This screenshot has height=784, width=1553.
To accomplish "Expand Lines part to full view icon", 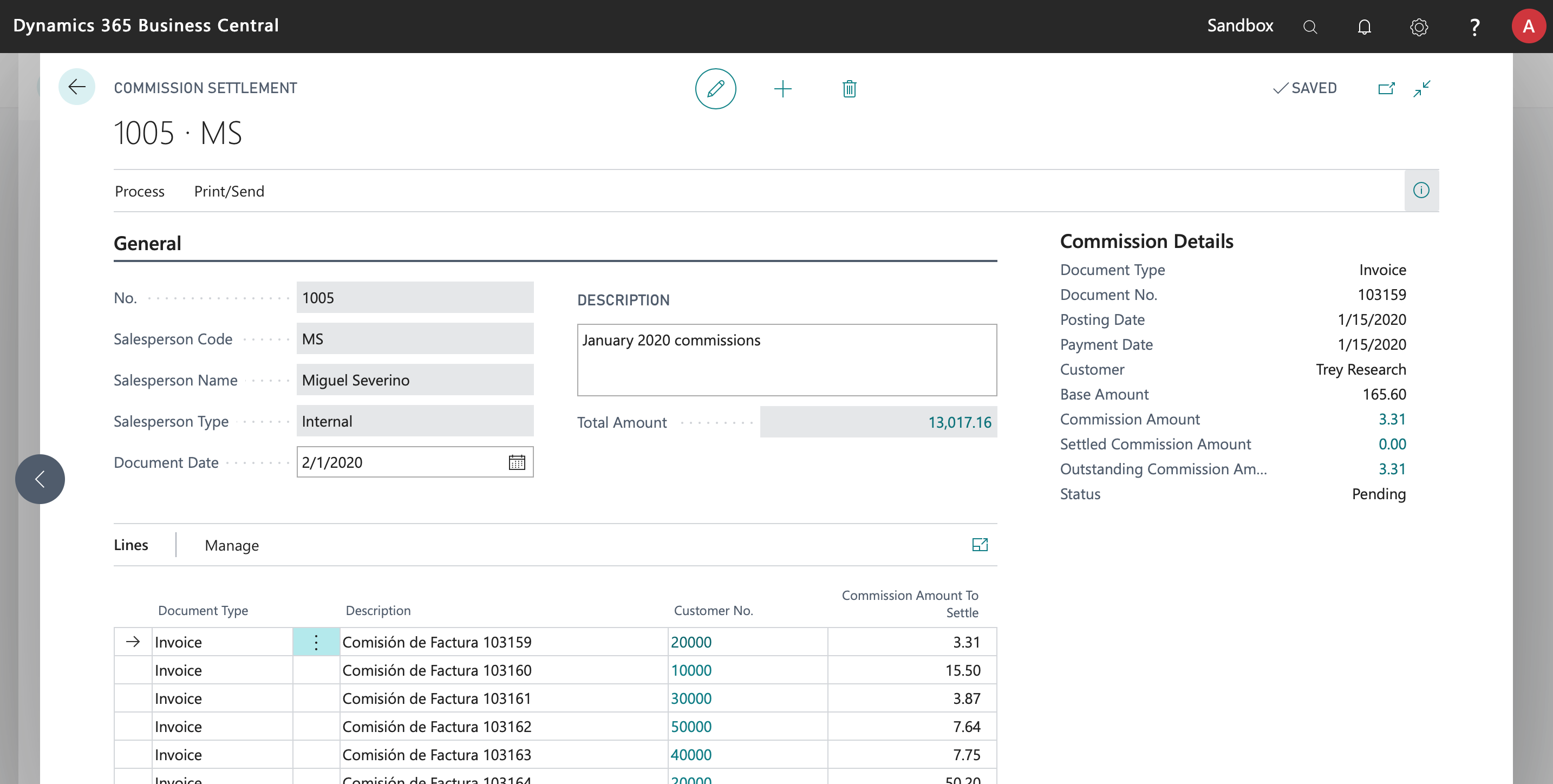I will [980, 545].
